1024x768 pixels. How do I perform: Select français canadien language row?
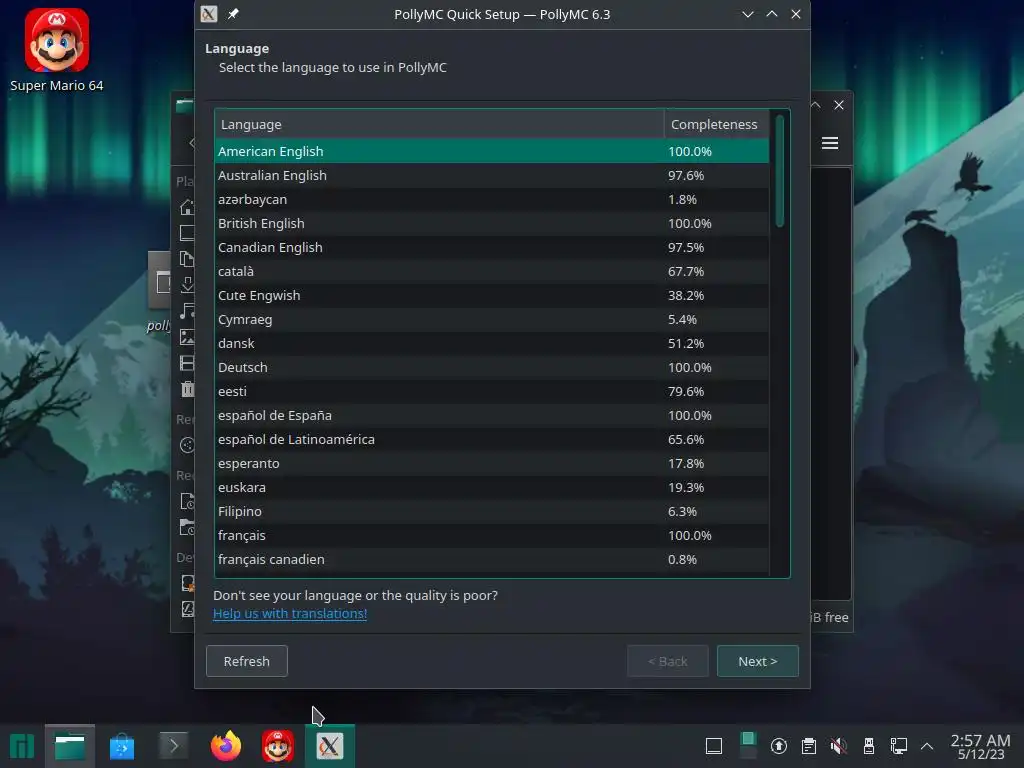pos(492,560)
